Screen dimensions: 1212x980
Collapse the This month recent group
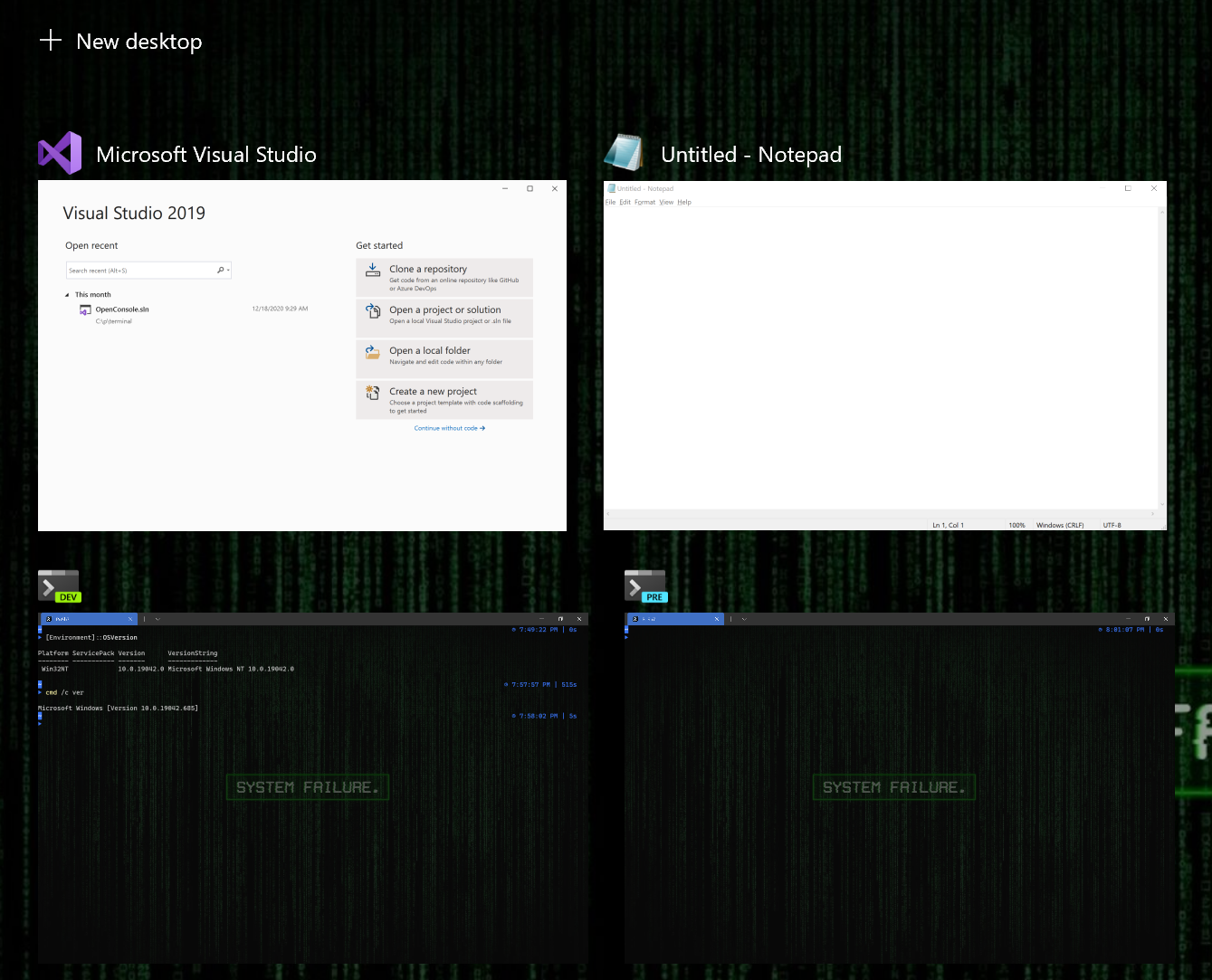tap(67, 294)
